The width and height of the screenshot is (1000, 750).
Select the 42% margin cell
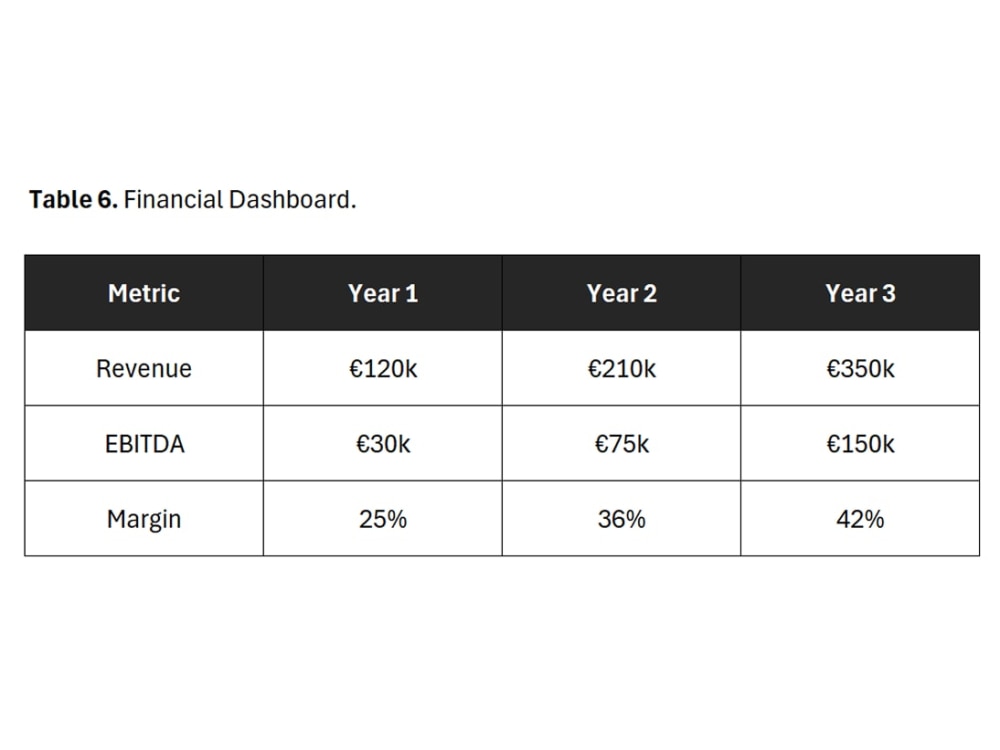860,518
